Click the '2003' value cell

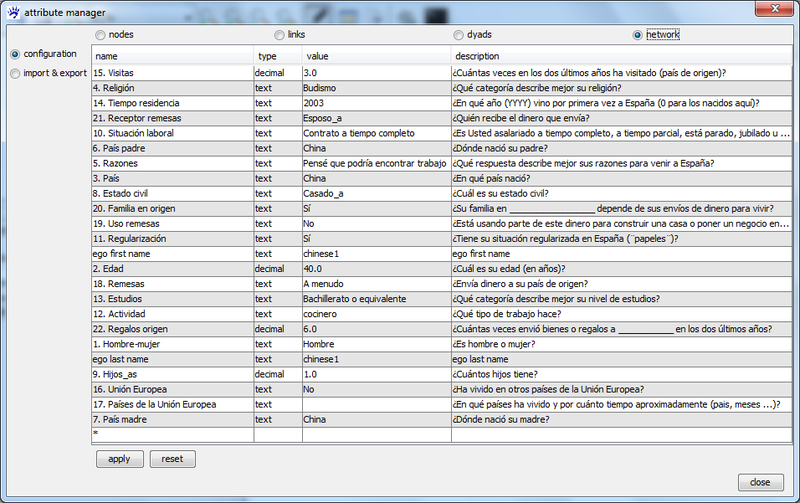click(x=377, y=103)
